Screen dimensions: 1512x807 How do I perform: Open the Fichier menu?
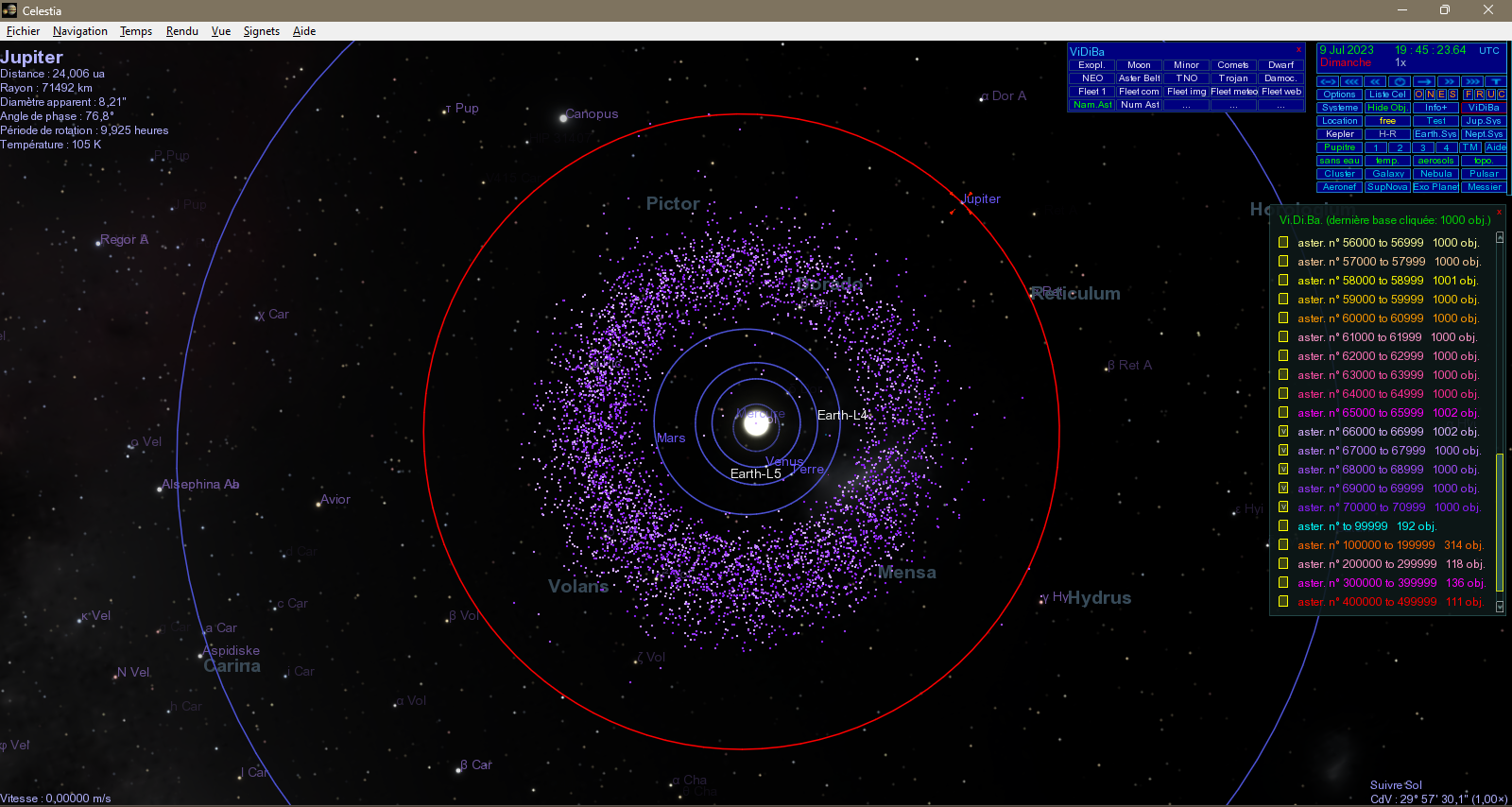coord(23,31)
